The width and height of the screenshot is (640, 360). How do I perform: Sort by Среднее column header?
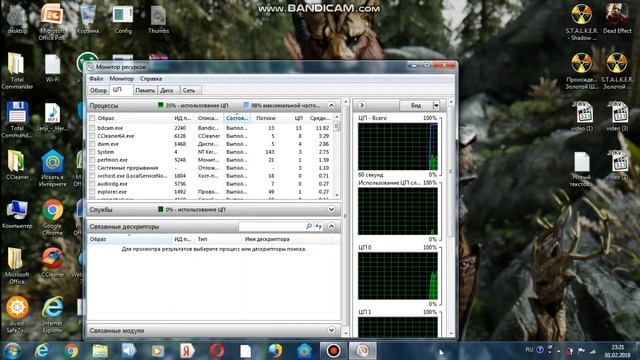coord(319,118)
